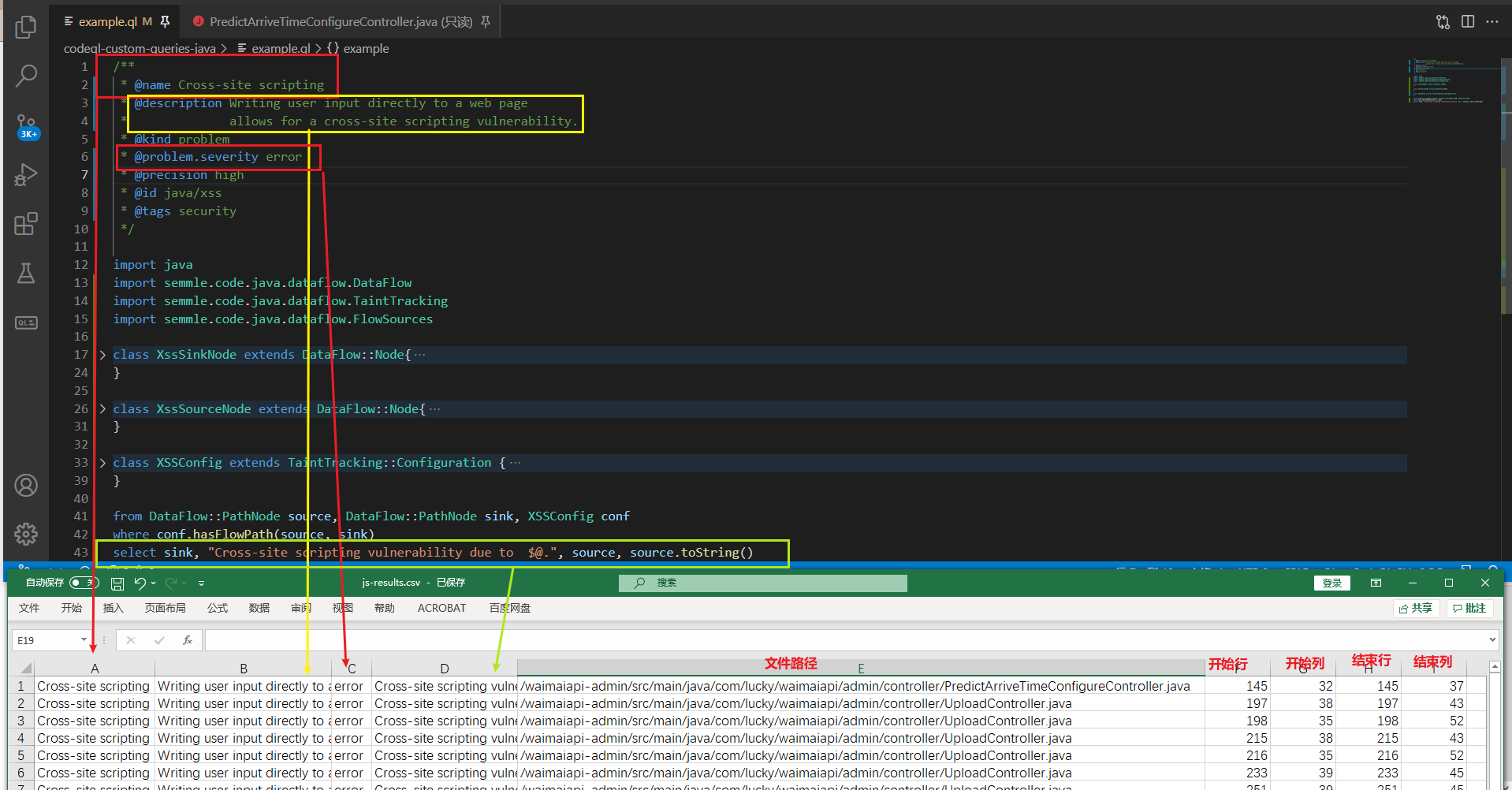Select cell with PredictArriveTimeConfigureController.java path
Screen dimensions: 1512x790
click(x=861, y=686)
